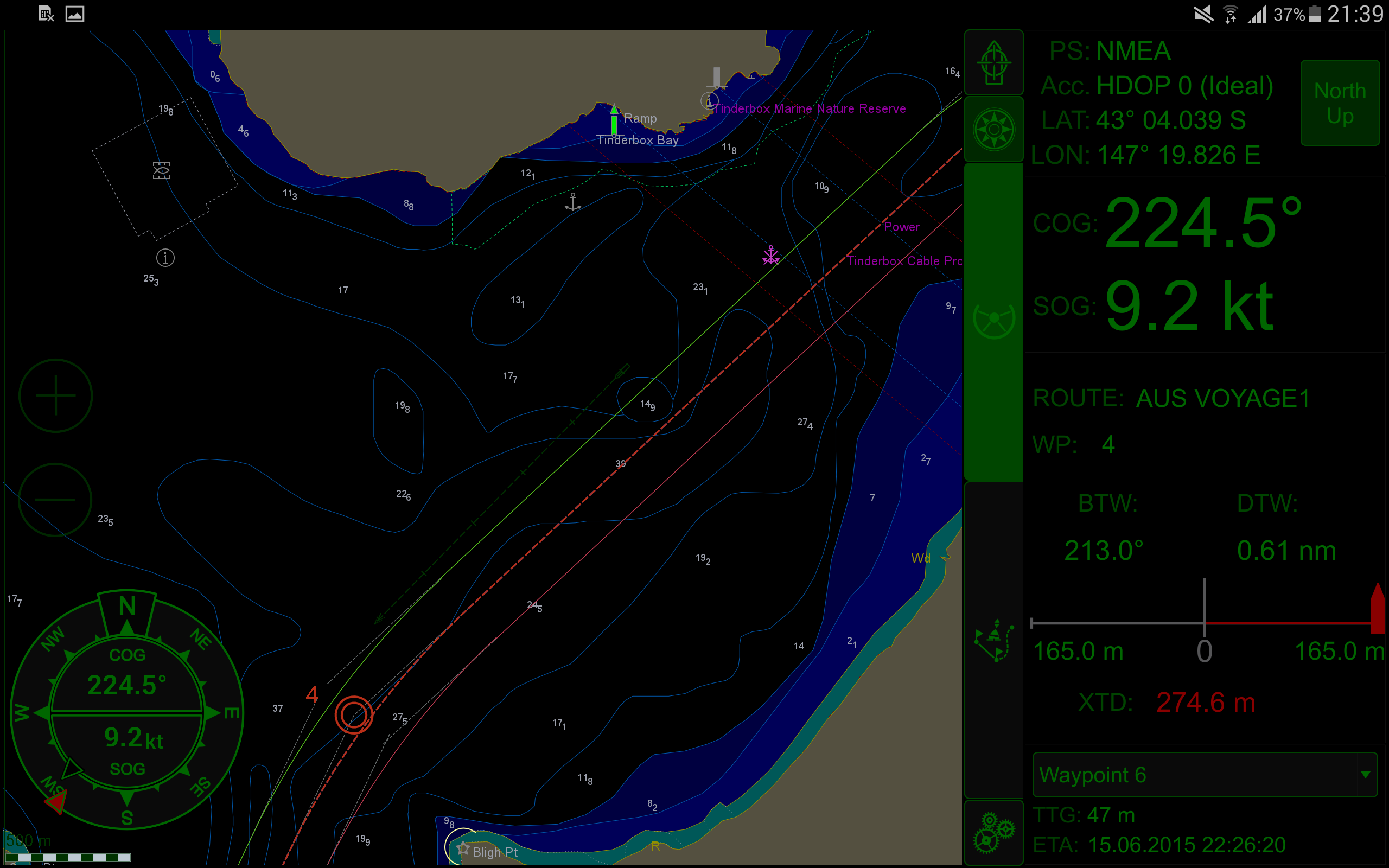Open the settings gears icon
1389x868 pixels.
pos(993,832)
